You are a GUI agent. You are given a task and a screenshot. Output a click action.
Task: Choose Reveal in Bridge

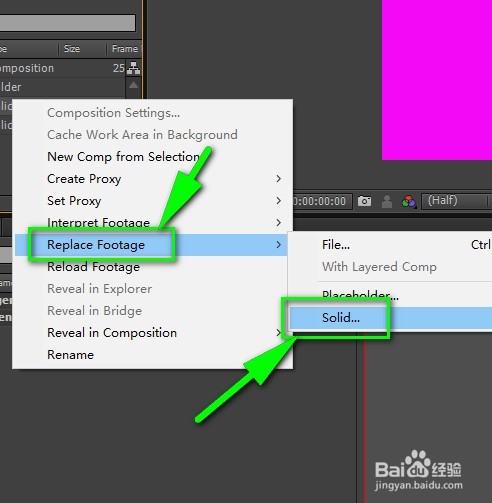[x=95, y=311]
